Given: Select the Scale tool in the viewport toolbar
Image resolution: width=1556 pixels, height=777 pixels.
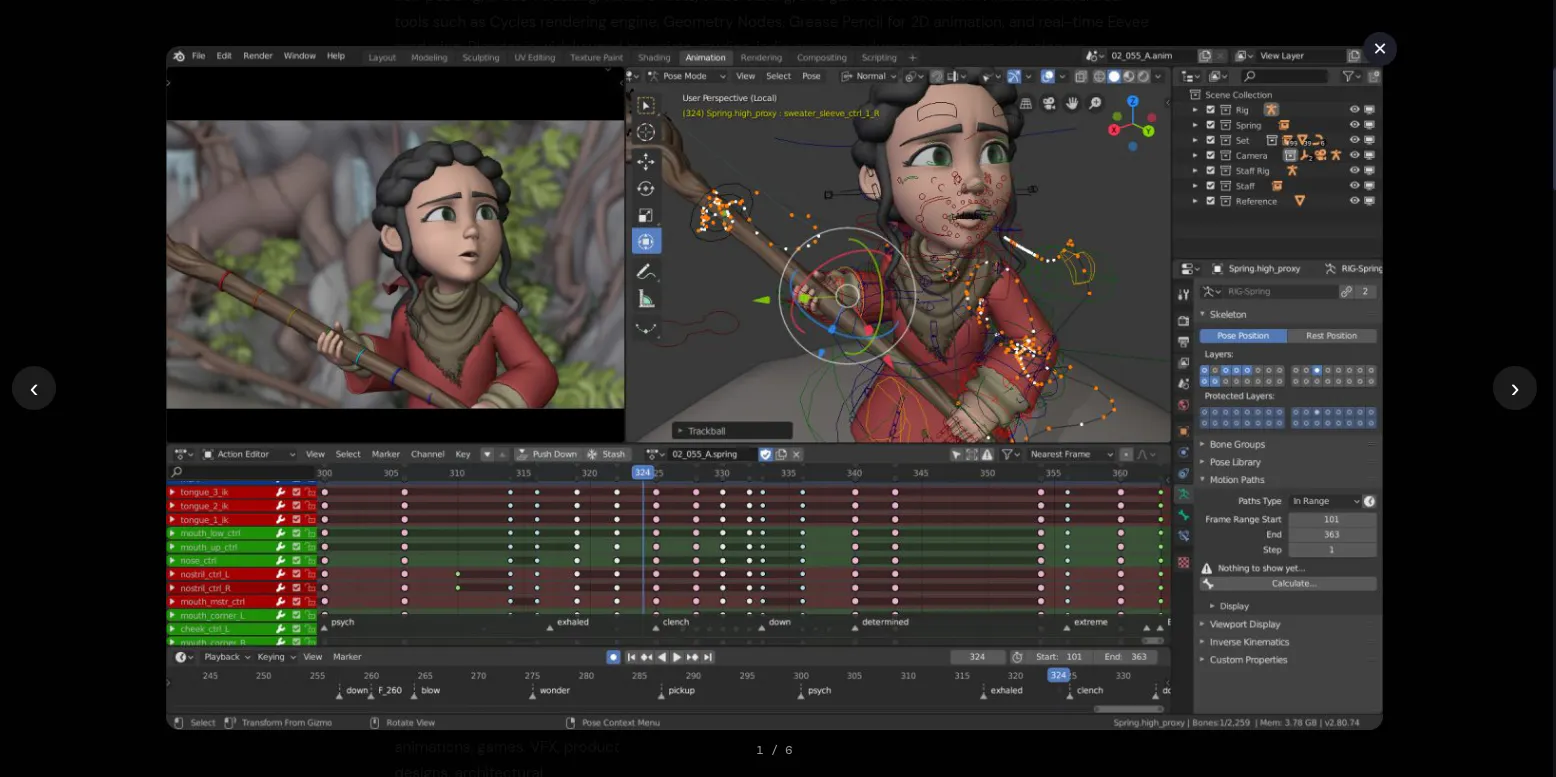Looking at the screenshot, I should [646, 215].
